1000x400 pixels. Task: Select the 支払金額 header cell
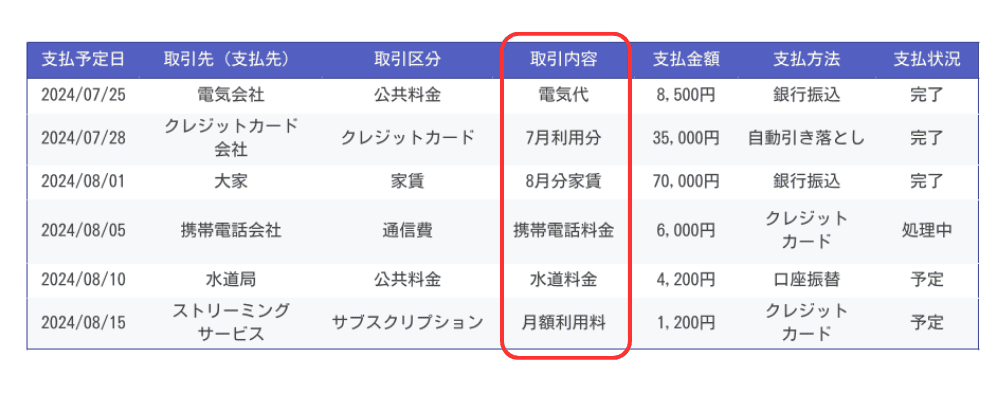tap(686, 60)
